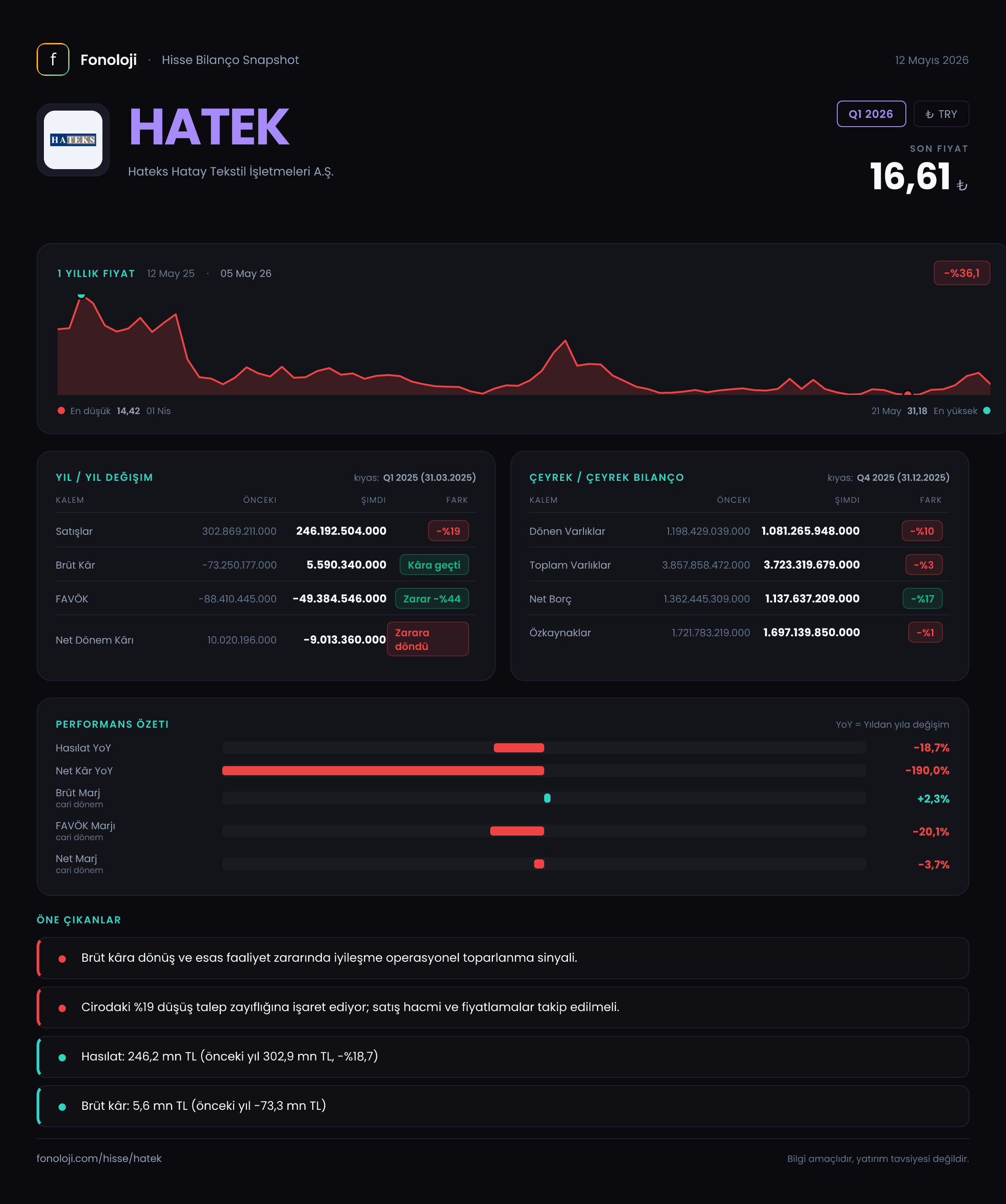Click the HATEK ticker heading
The height and width of the screenshot is (1204, 1006).
(x=209, y=127)
